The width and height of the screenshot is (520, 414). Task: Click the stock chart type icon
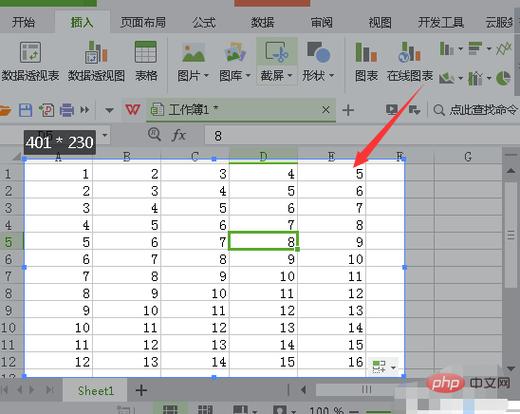click(475, 78)
